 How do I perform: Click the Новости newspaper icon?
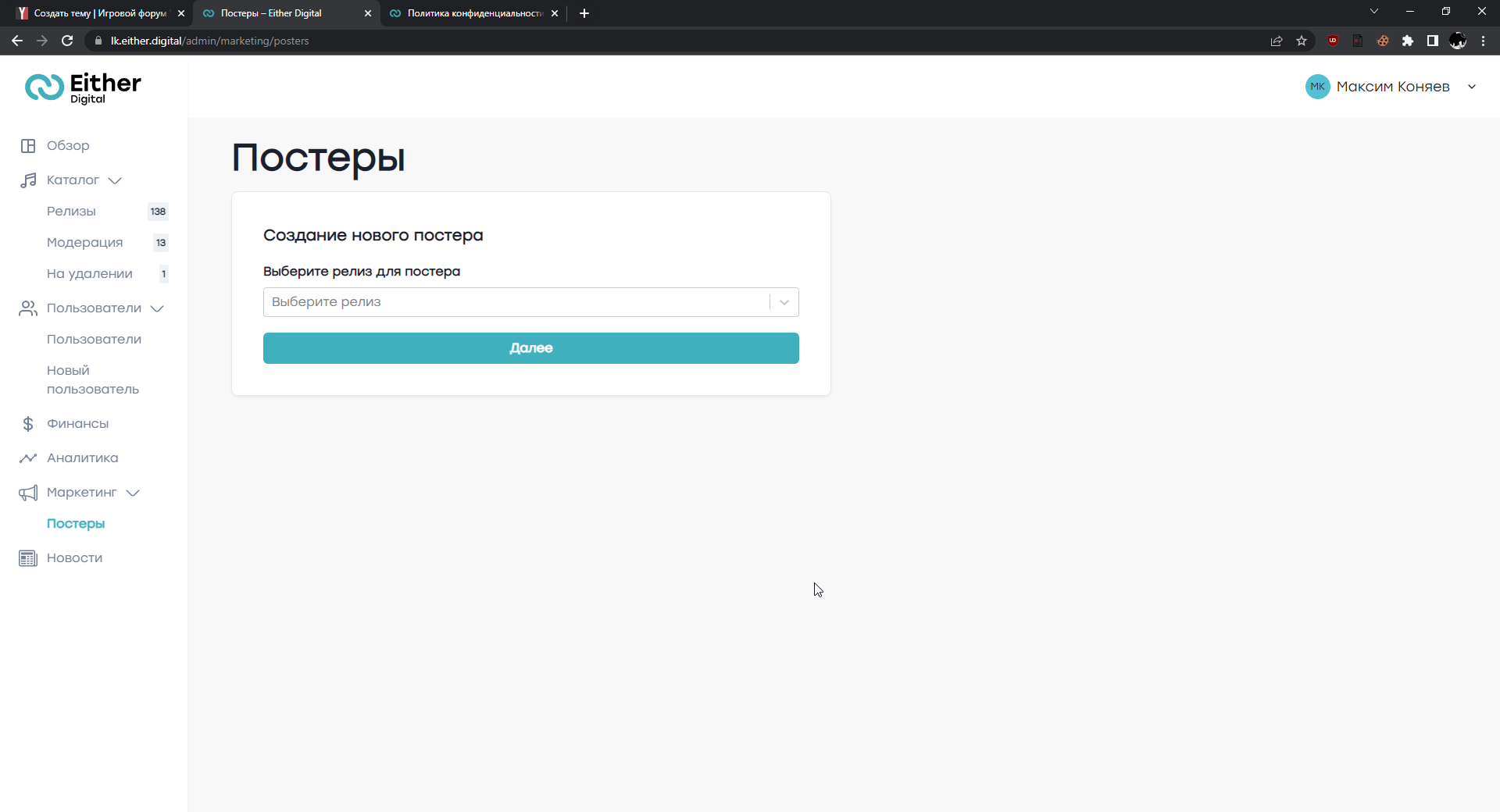[28, 558]
